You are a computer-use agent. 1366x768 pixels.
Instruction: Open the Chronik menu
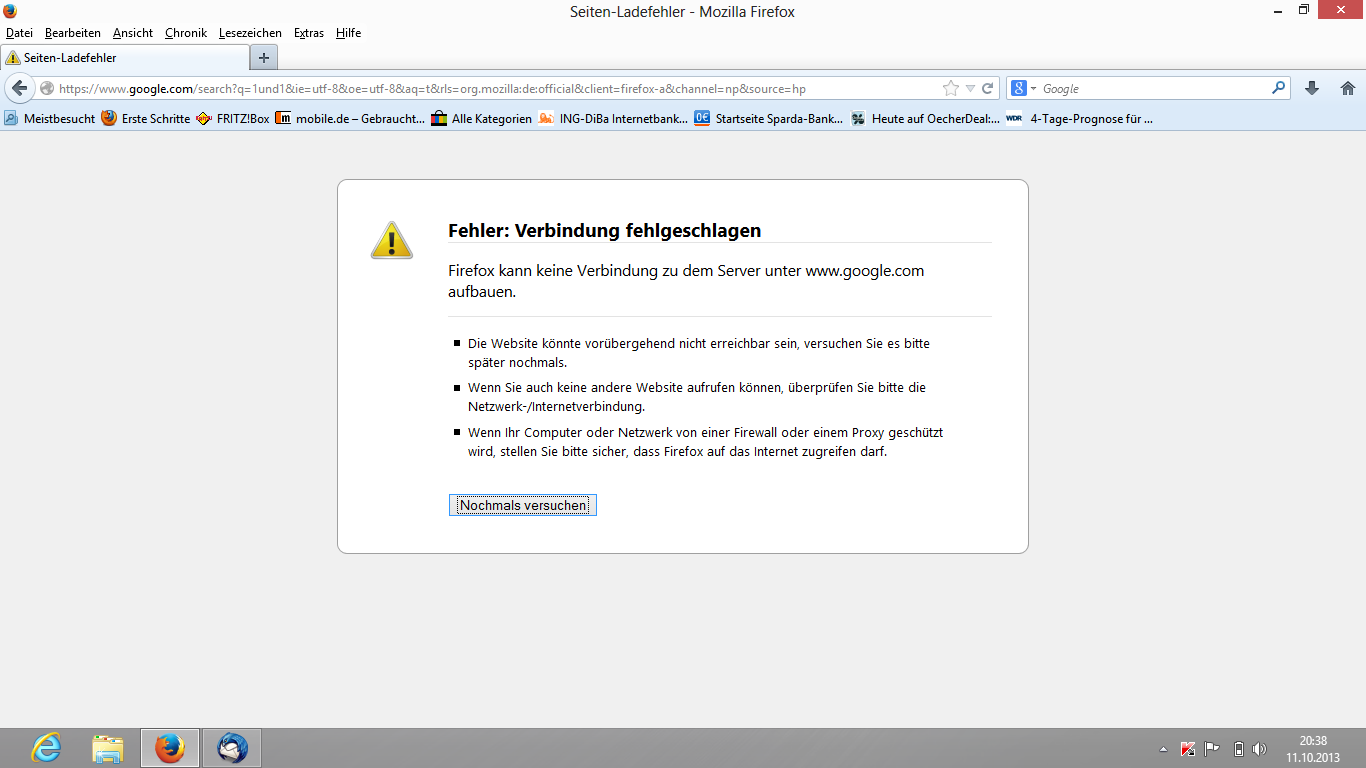(x=185, y=33)
